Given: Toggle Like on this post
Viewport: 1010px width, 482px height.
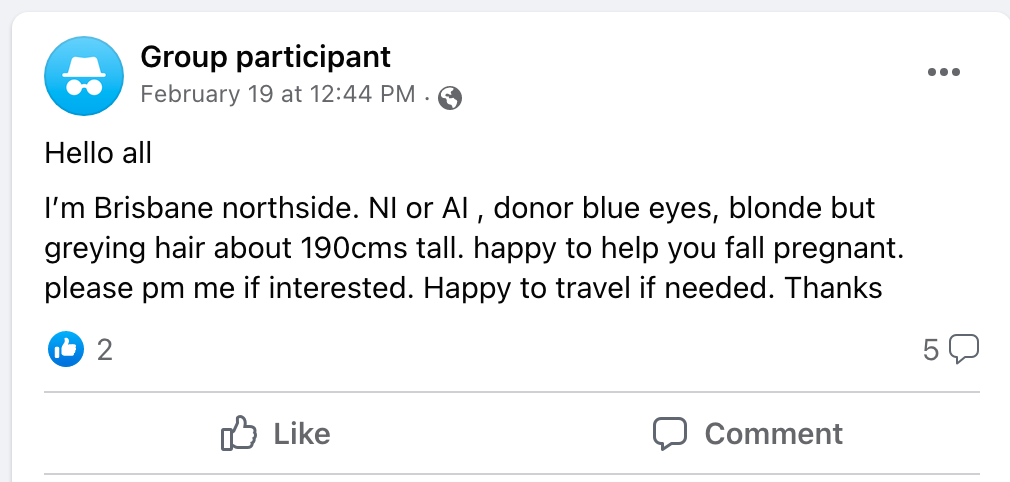Looking at the screenshot, I should click(276, 433).
